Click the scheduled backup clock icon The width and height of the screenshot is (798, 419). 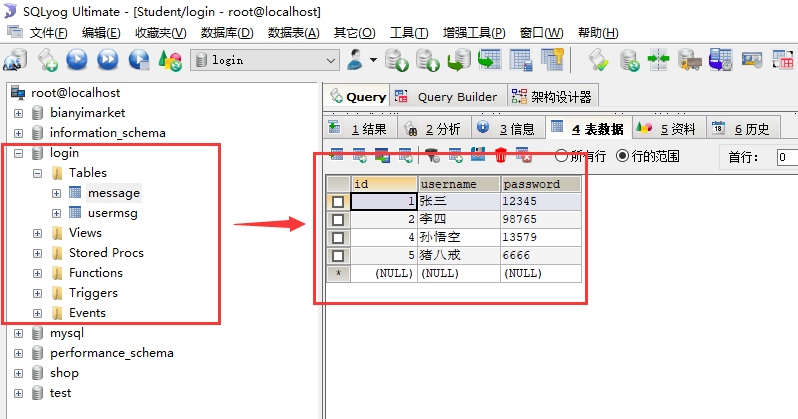pos(721,60)
